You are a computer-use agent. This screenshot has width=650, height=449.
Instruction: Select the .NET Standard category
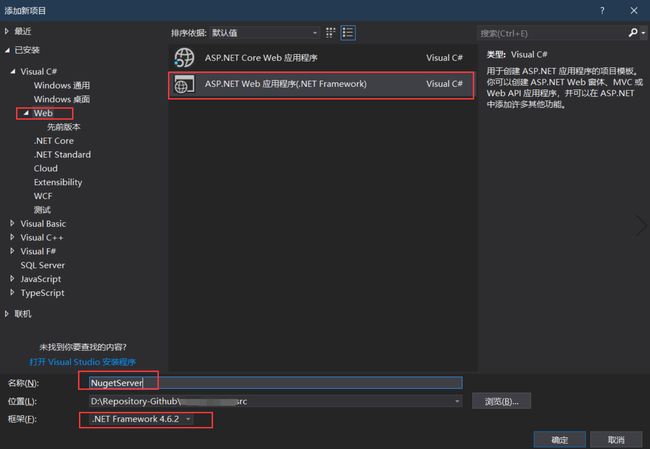click(x=62, y=154)
